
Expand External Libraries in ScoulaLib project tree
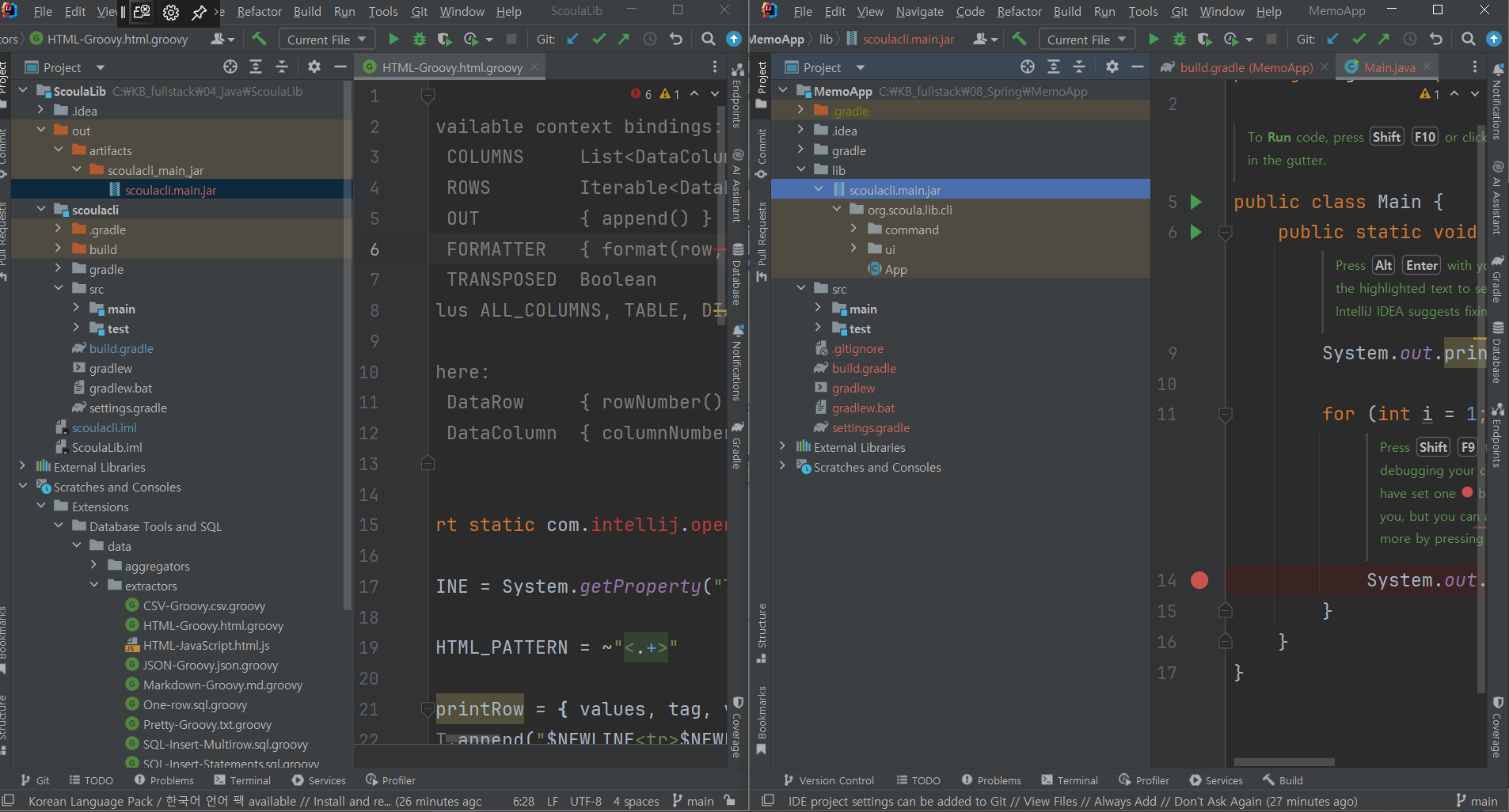point(23,467)
